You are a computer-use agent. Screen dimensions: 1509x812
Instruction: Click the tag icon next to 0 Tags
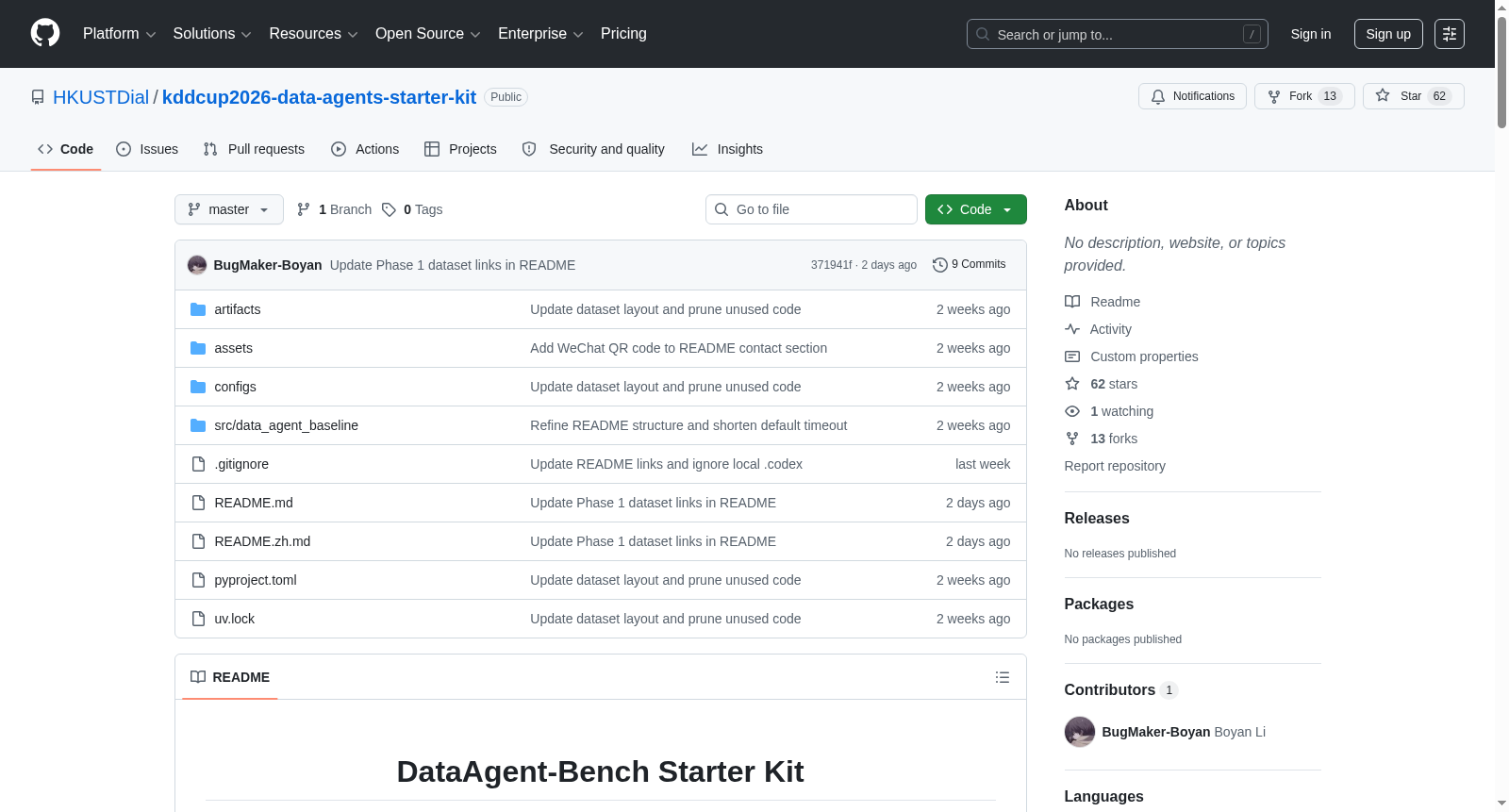pos(389,209)
